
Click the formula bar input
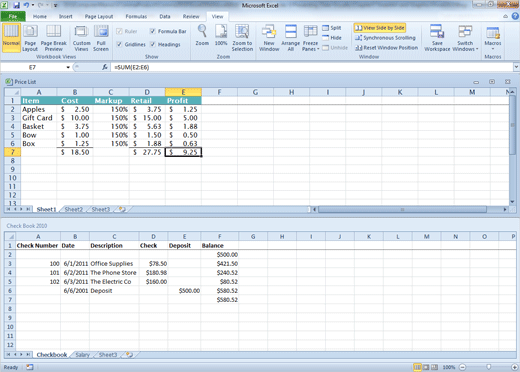coord(312,67)
